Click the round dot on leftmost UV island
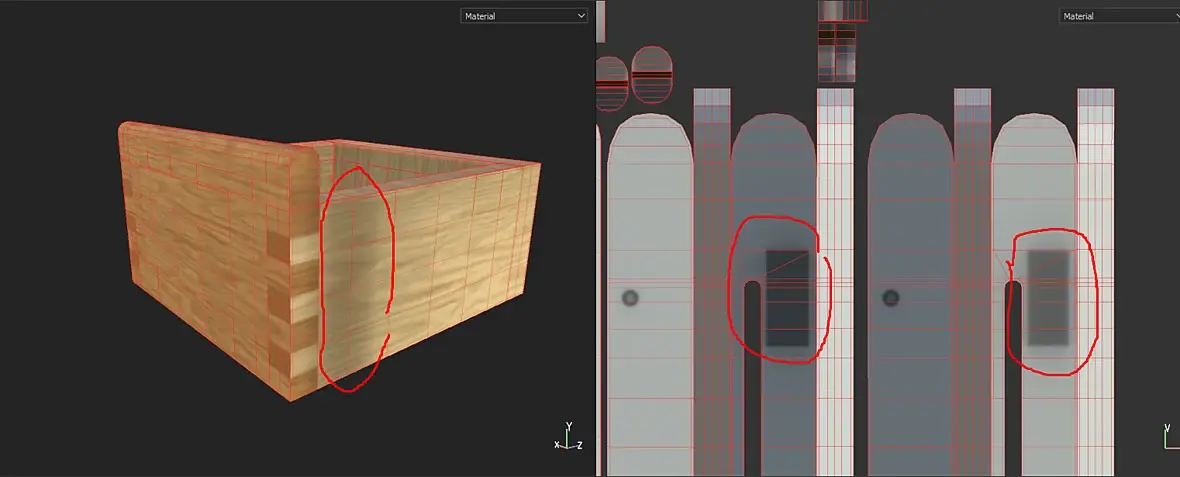The width and height of the screenshot is (1180, 477). [x=630, y=298]
